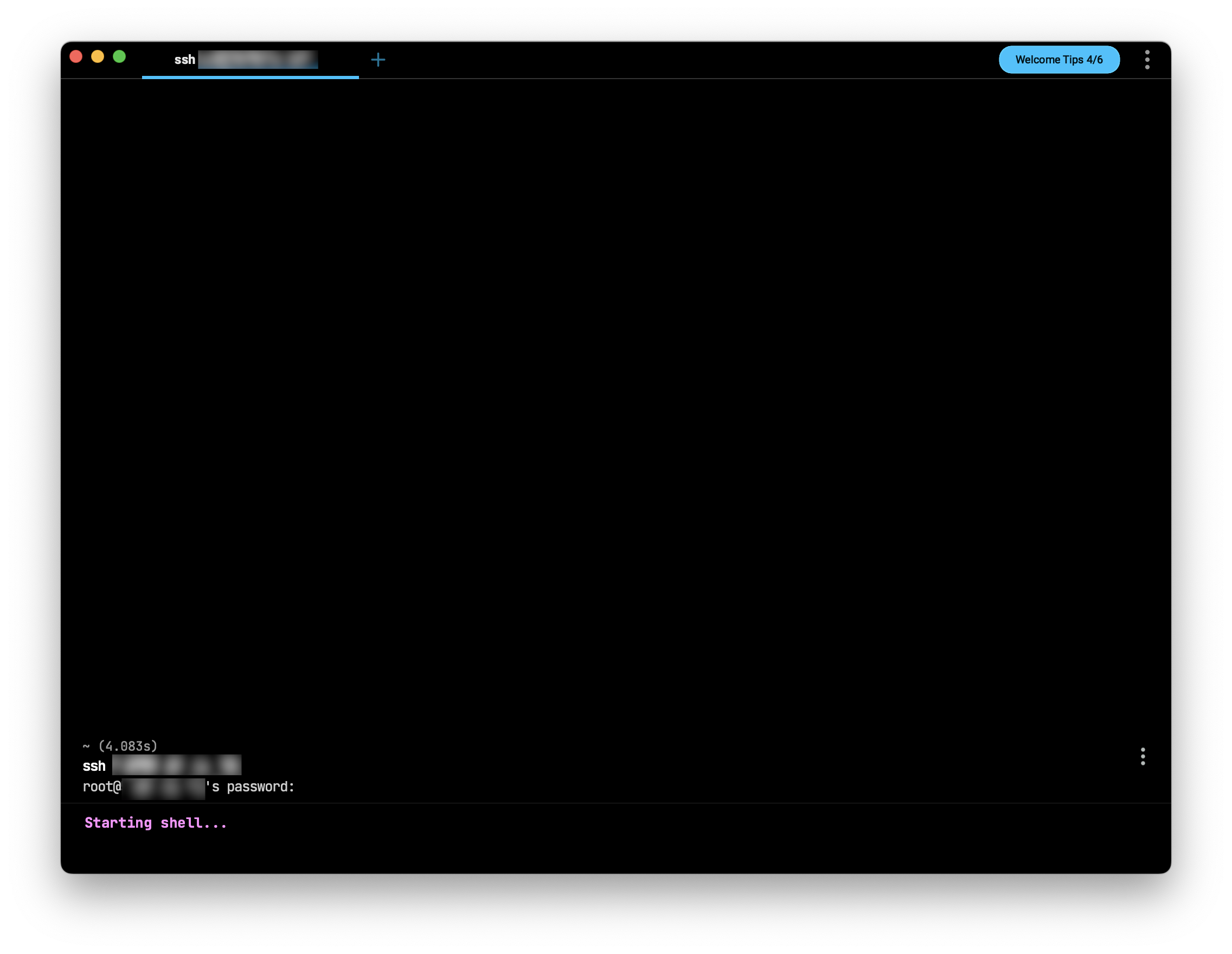Click the blurred hostname in the ssh command
The image size is (1232, 954).
[176, 766]
